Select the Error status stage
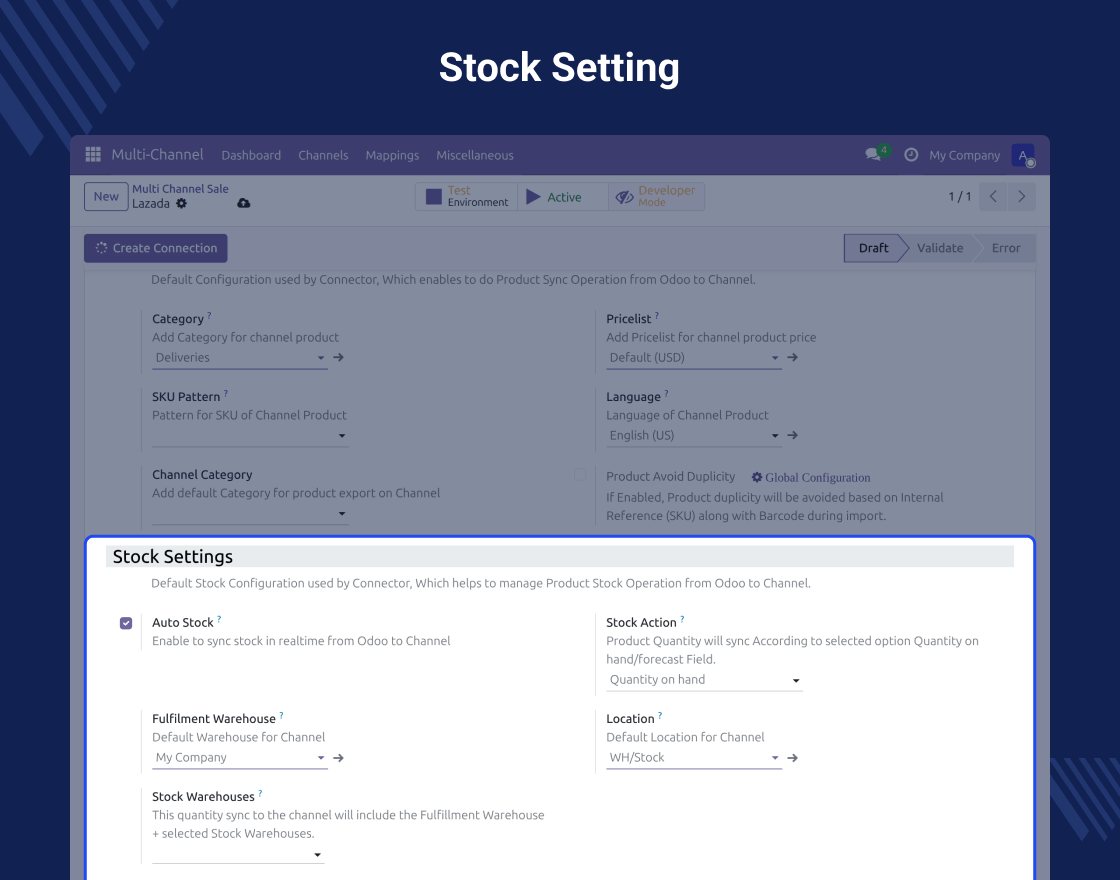 coord(1006,248)
